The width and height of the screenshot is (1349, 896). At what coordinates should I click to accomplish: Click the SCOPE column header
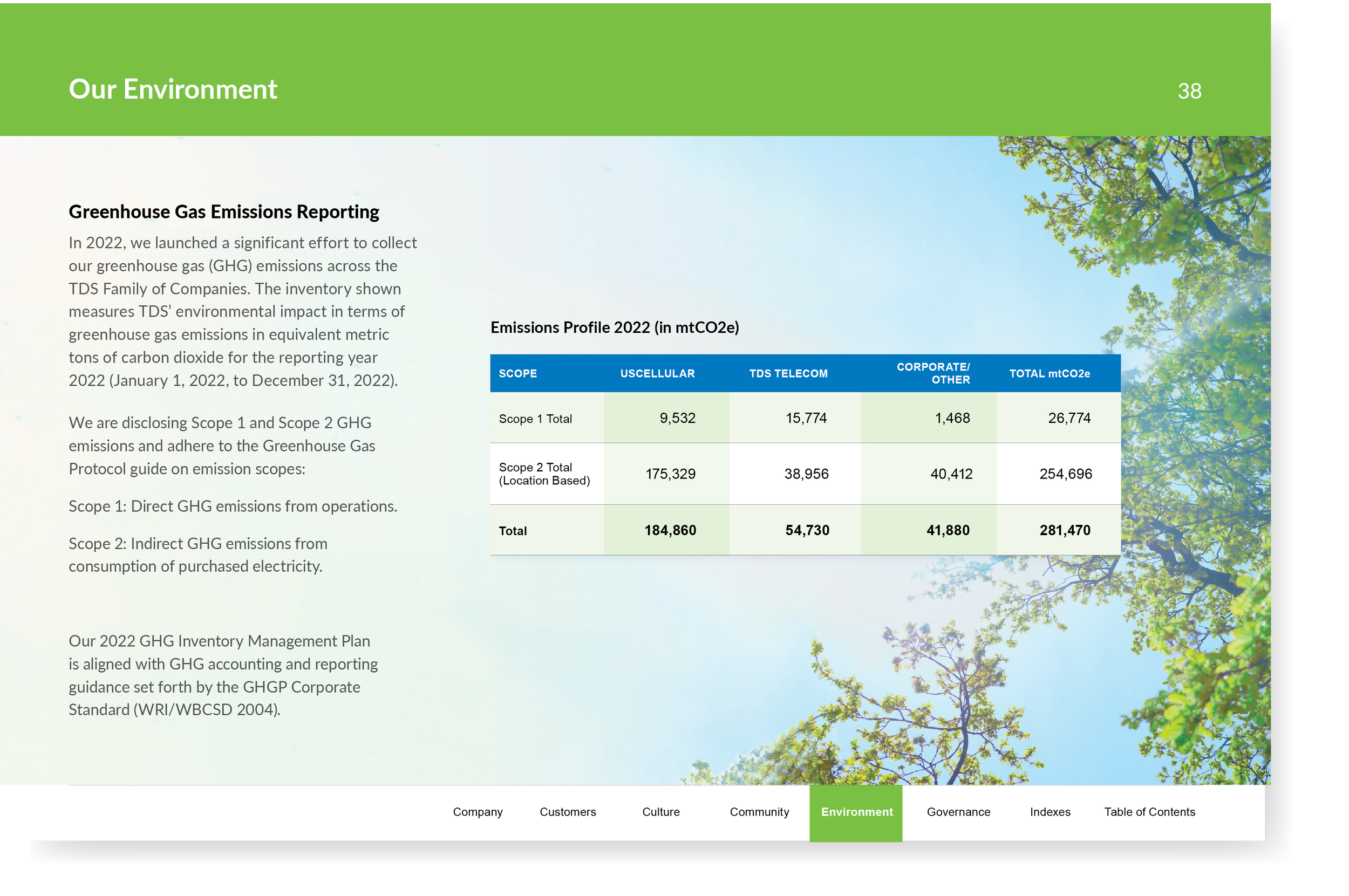coord(517,373)
